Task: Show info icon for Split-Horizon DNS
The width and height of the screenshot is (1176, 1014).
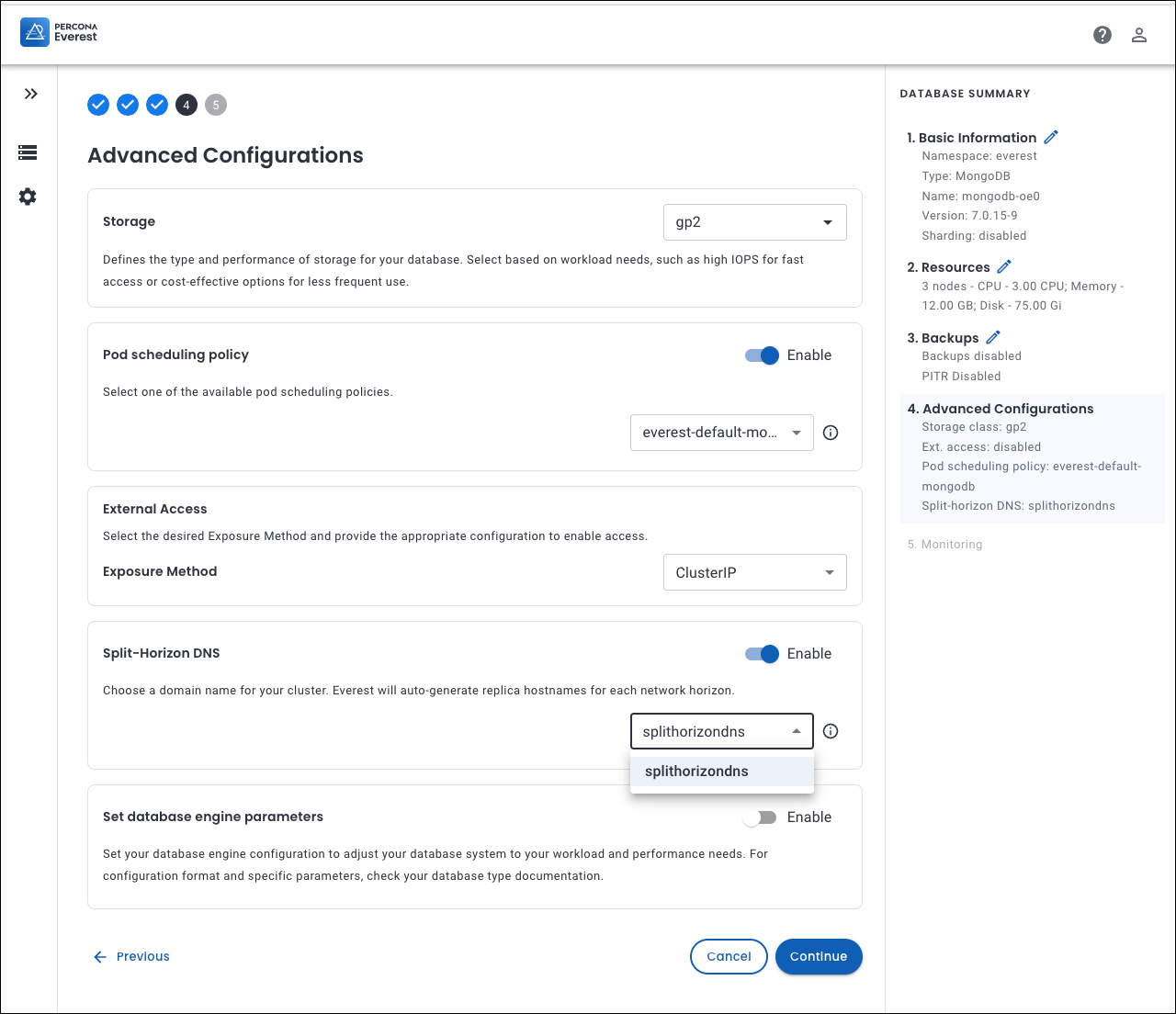Action: [831, 731]
